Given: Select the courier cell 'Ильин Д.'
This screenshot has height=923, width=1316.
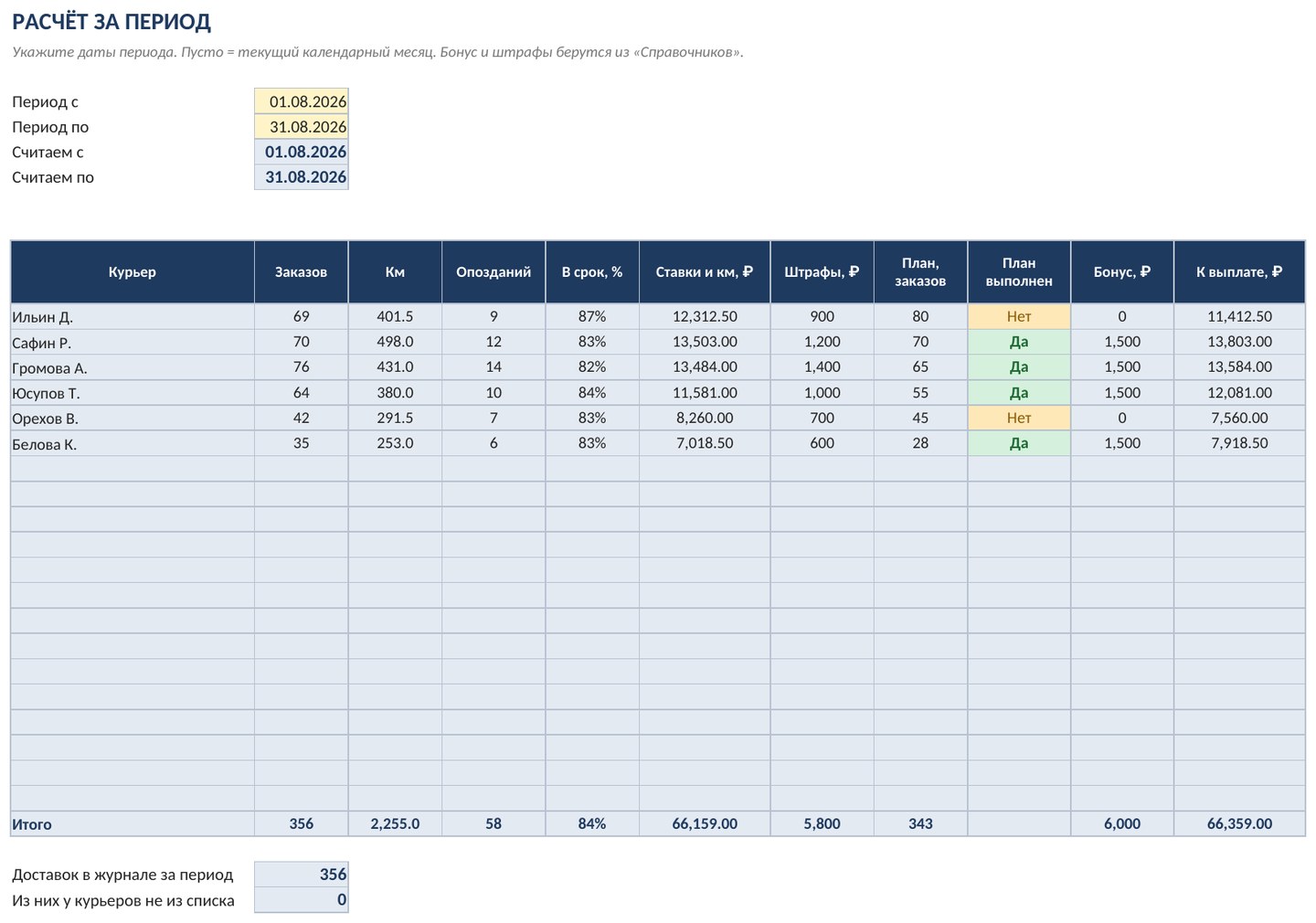Looking at the screenshot, I should 133,316.
